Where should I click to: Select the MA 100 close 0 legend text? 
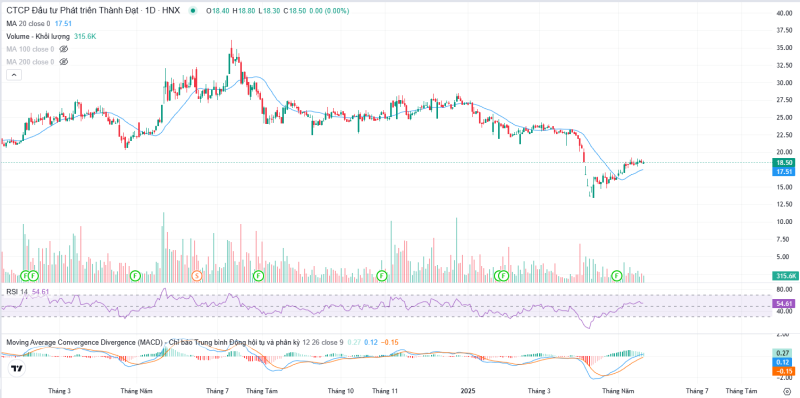pyautogui.click(x=30, y=49)
